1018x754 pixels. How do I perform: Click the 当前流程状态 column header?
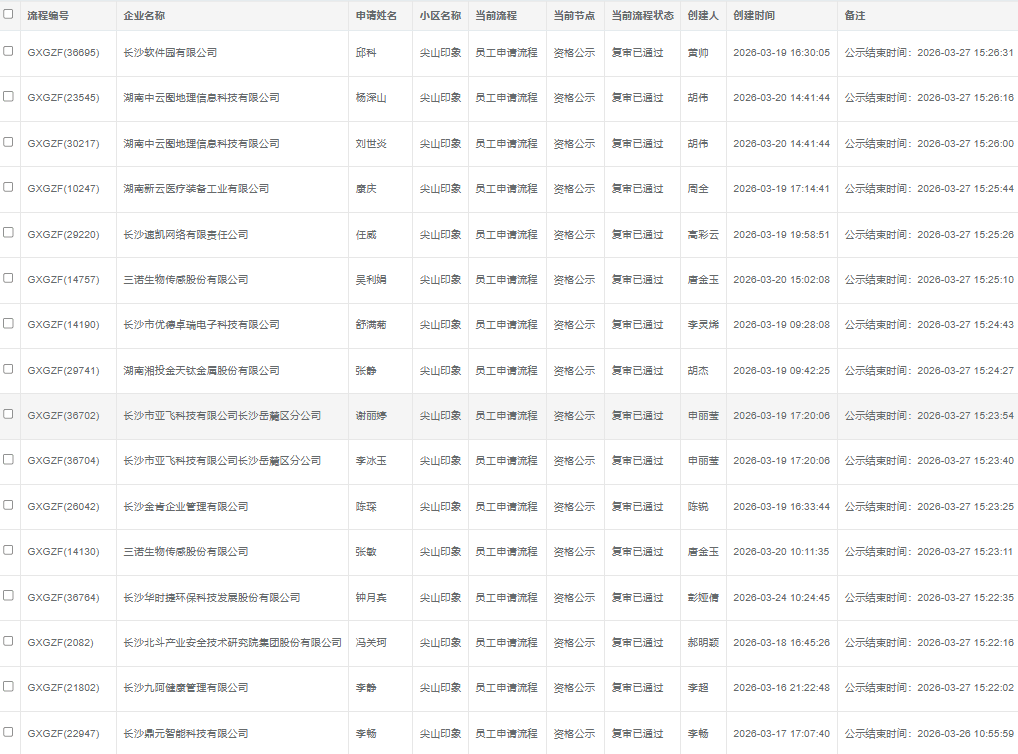(x=643, y=16)
